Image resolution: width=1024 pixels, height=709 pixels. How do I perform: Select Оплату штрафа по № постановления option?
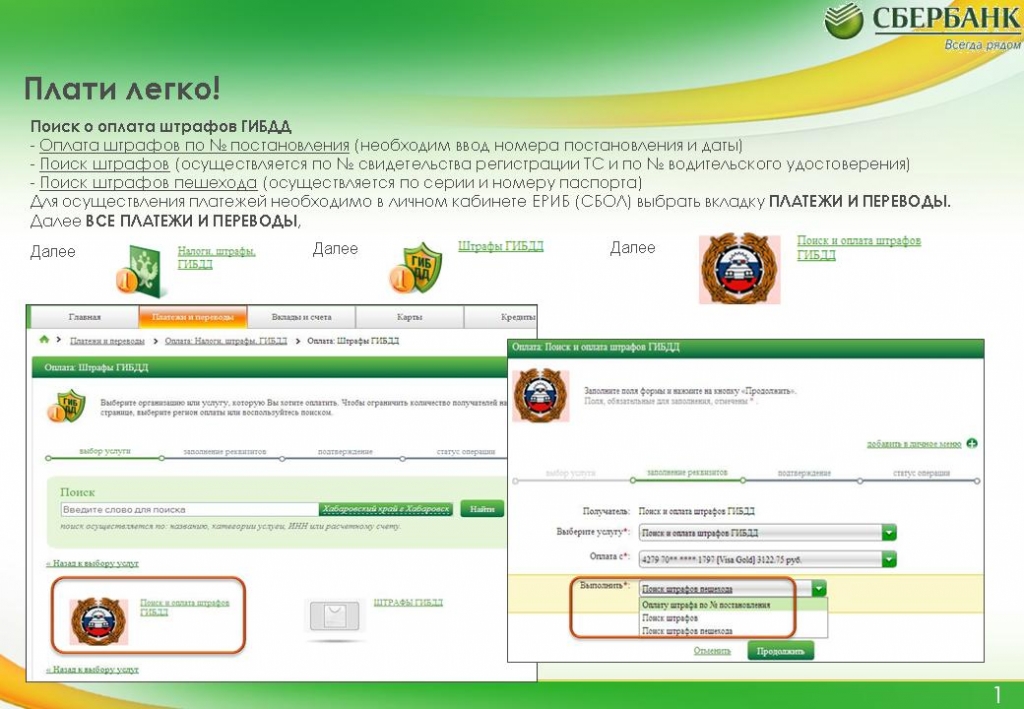click(705, 605)
